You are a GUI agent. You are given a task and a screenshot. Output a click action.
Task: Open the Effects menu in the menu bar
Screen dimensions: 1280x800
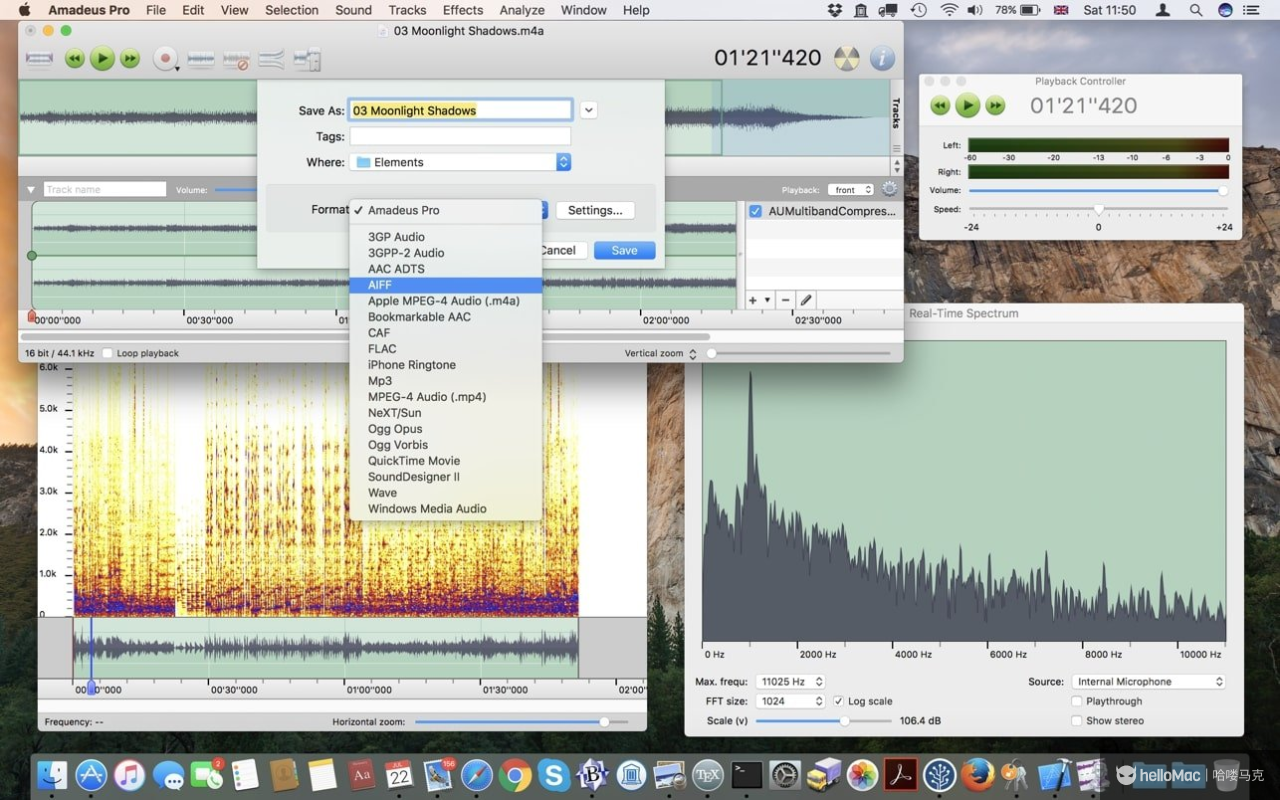point(463,10)
